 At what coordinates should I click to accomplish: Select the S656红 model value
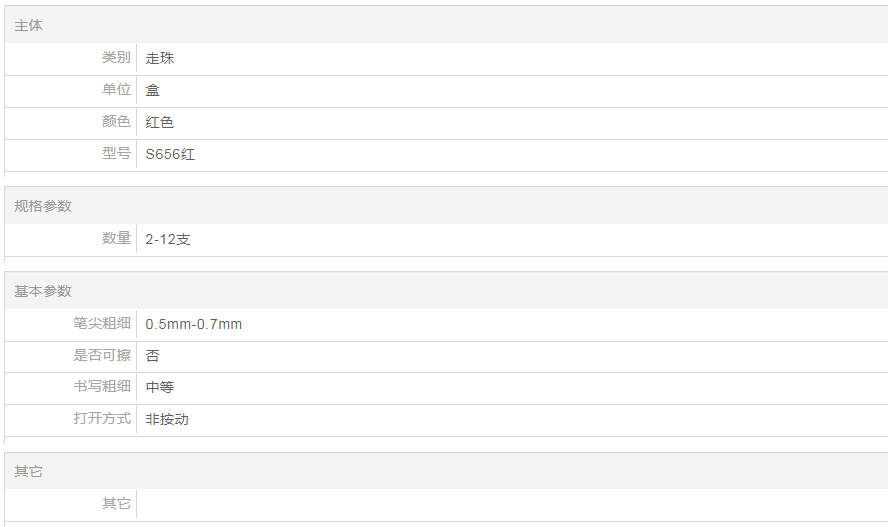coord(170,154)
